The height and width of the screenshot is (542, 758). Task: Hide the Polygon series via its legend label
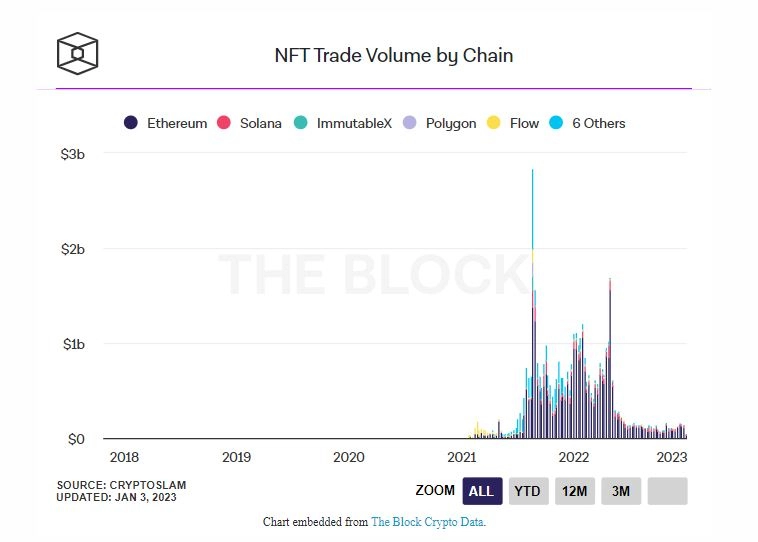(451, 123)
